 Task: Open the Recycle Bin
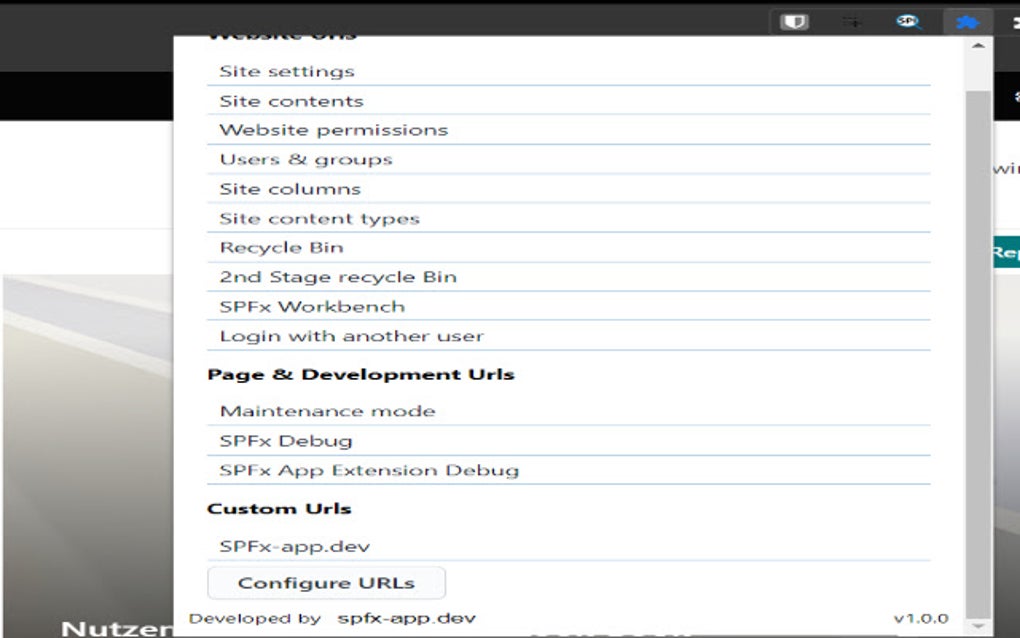[x=282, y=247]
